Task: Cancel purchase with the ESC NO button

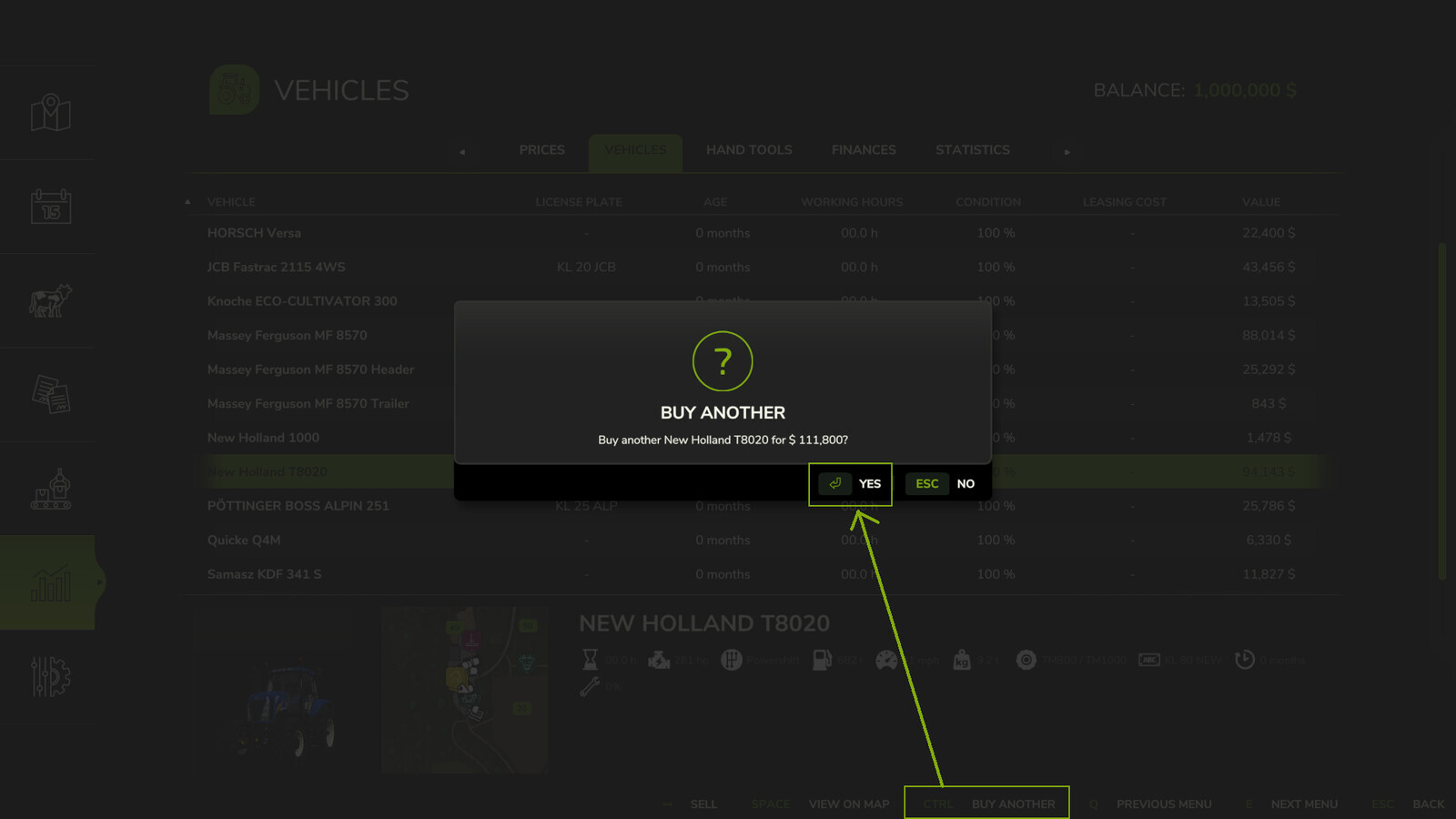Action: pyautogui.click(x=941, y=484)
